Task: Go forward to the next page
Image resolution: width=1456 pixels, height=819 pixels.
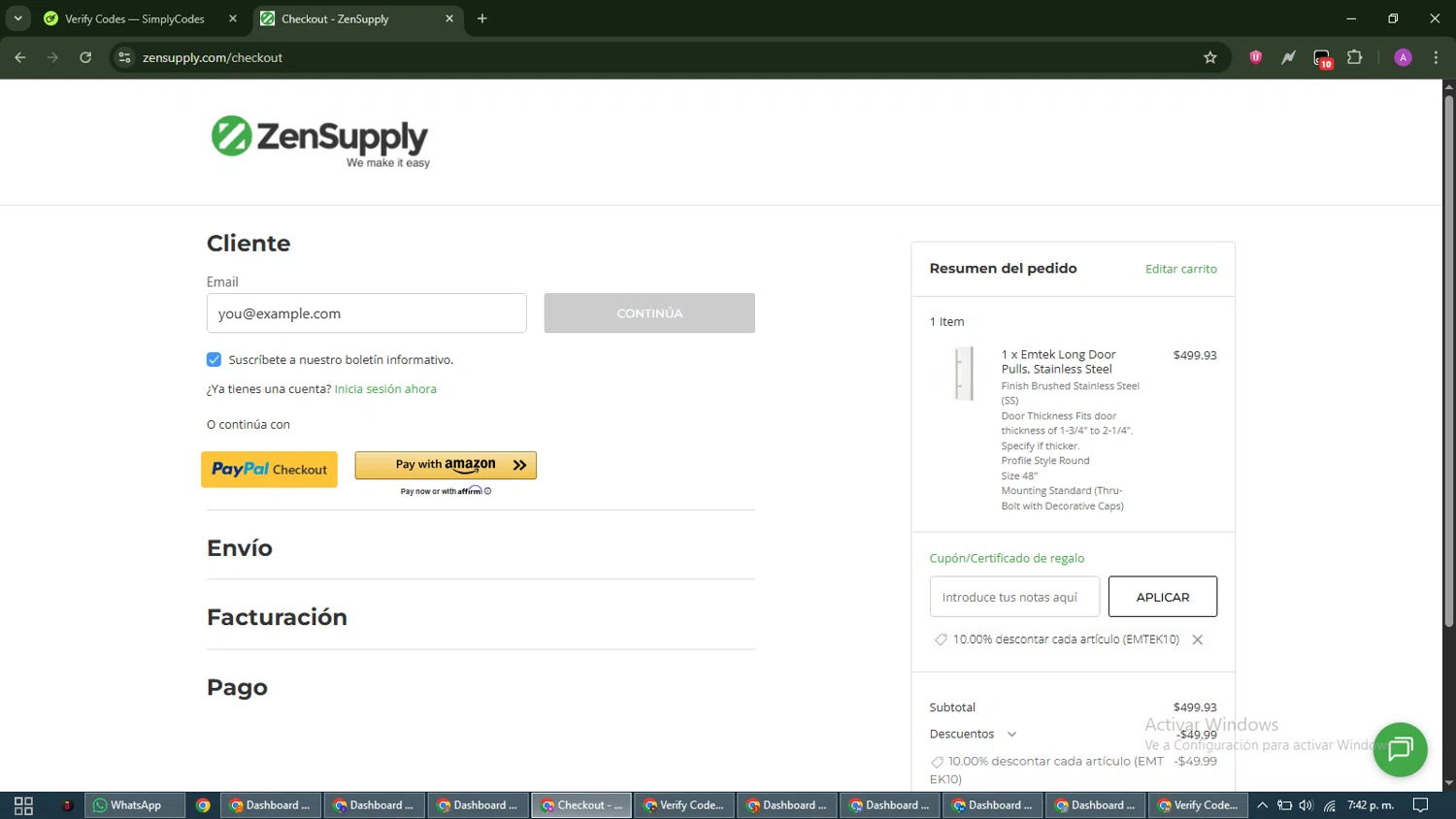Action: (x=52, y=57)
